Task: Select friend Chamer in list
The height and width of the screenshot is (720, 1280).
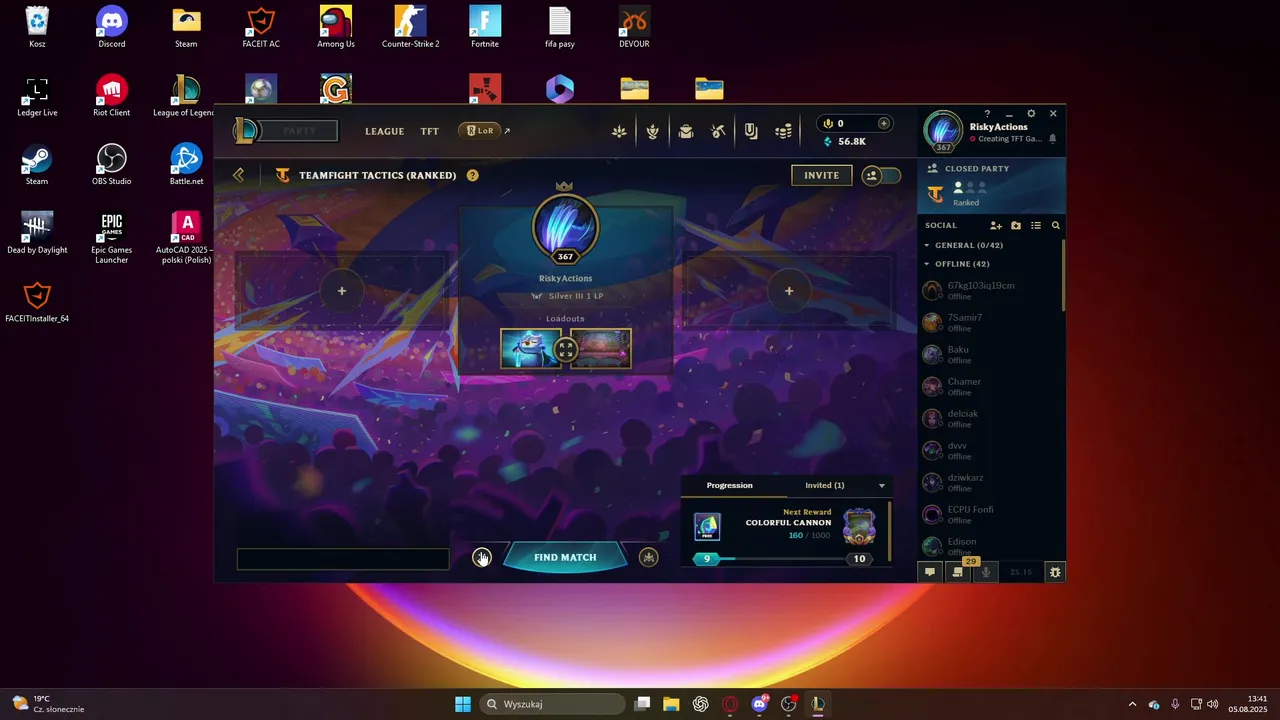Action: tap(990, 386)
